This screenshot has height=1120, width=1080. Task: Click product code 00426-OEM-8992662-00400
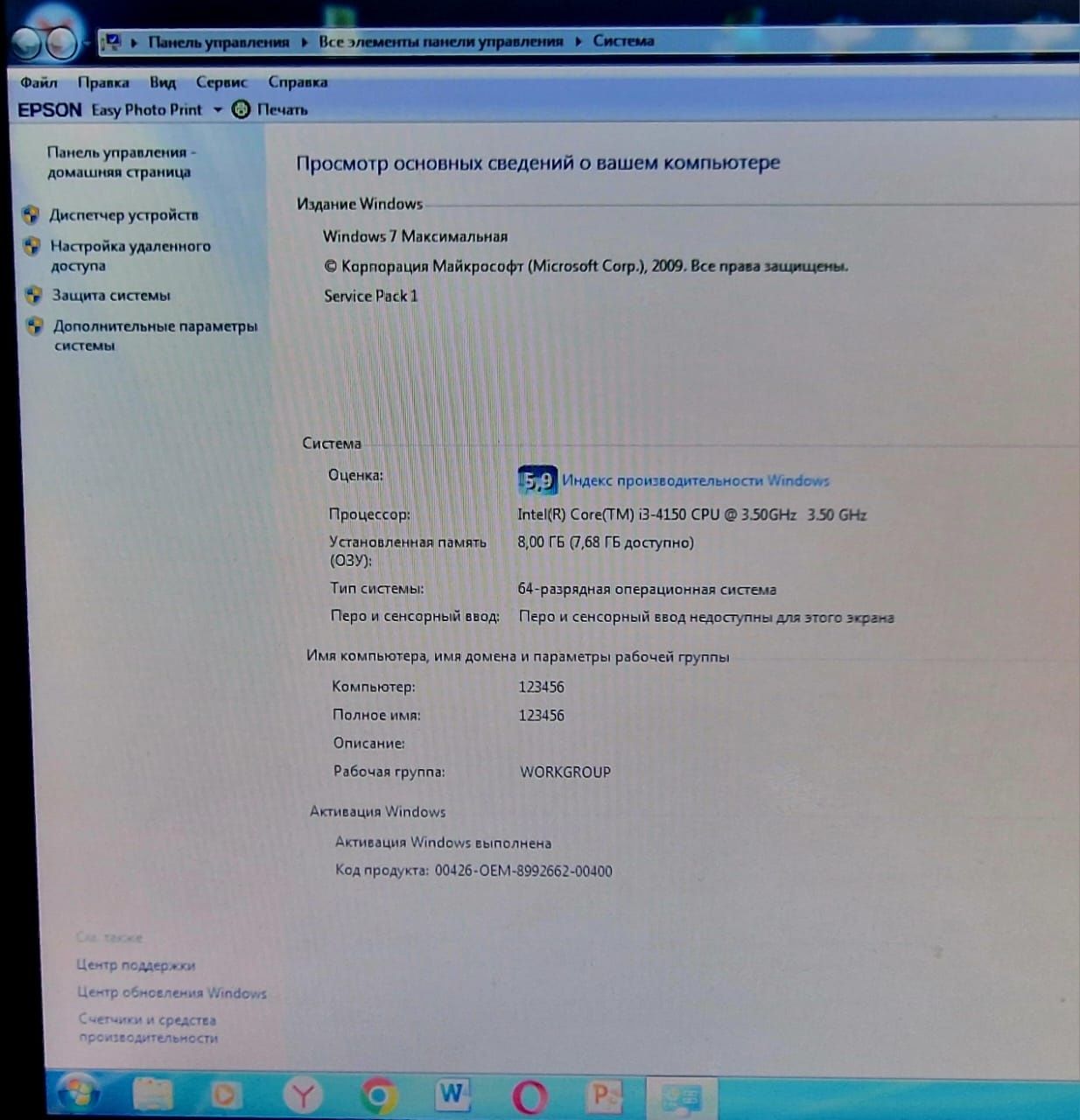pos(523,871)
